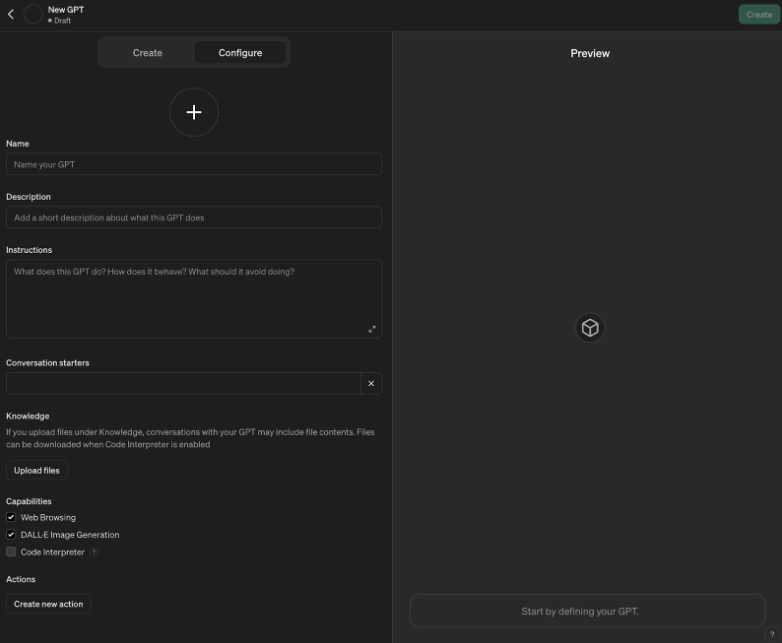Image resolution: width=782 pixels, height=643 pixels.
Task: Disable the Web Browsing capability
Action: pos(11,517)
